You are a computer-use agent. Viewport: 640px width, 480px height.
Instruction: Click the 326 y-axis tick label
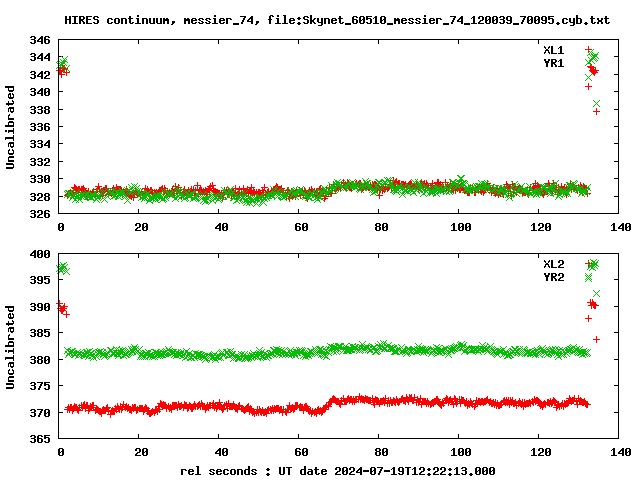40,214
